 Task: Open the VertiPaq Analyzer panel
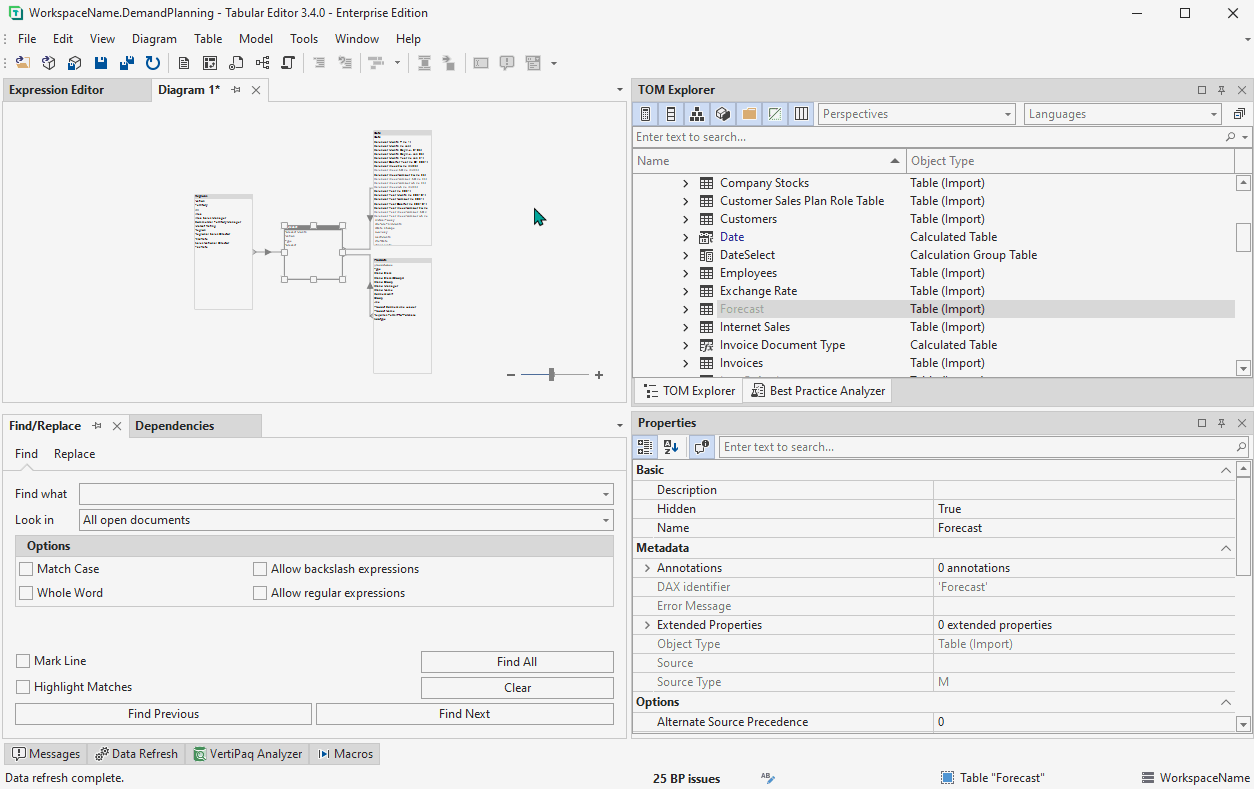247,753
